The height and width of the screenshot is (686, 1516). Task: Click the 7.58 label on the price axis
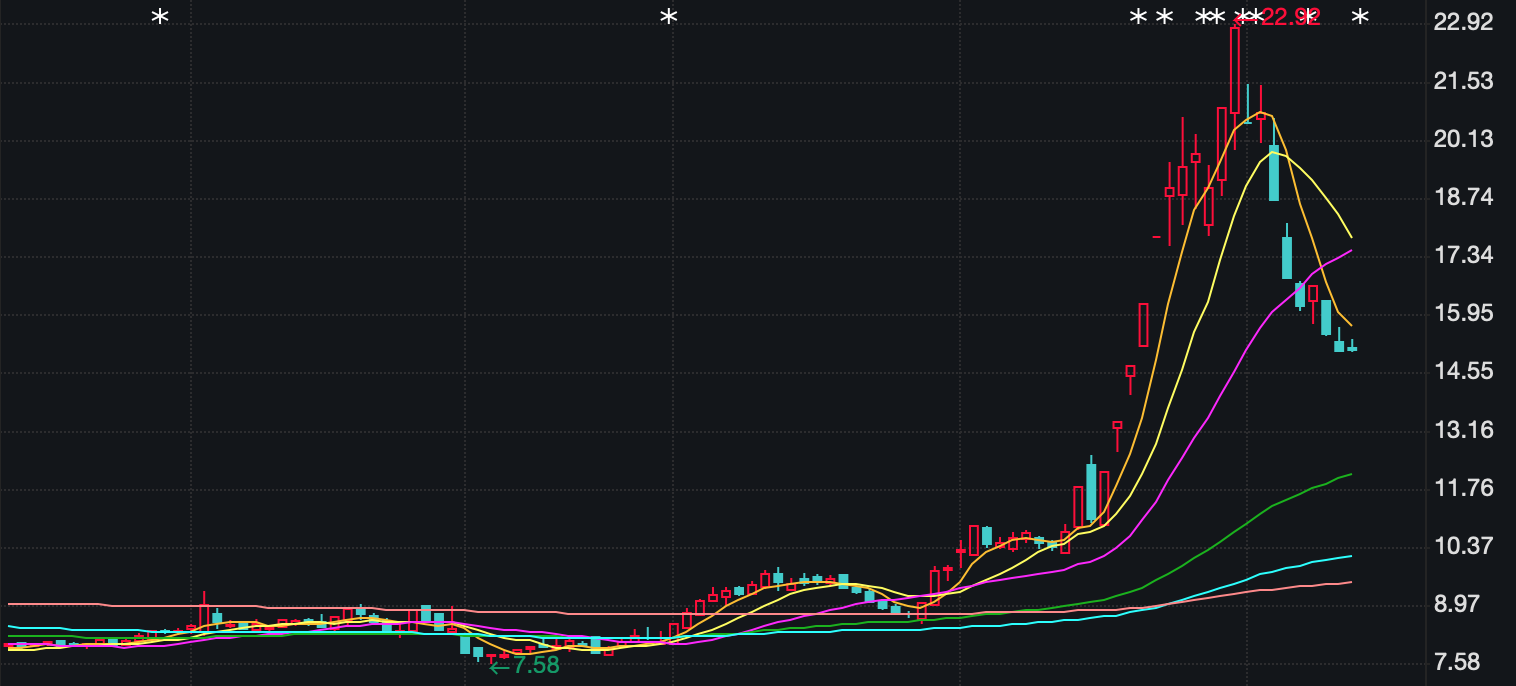point(1462,662)
